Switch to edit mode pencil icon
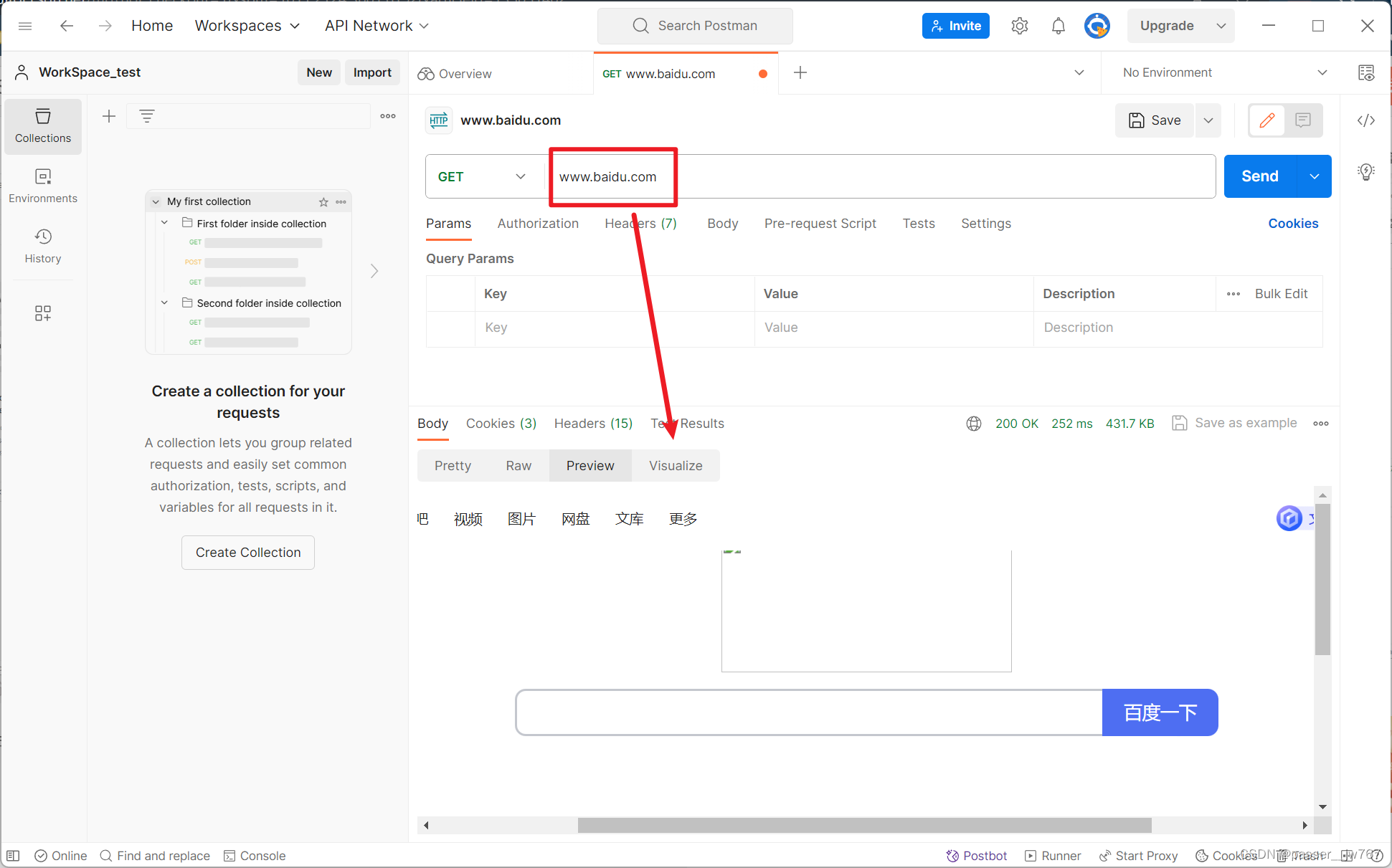 [x=1267, y=120]
